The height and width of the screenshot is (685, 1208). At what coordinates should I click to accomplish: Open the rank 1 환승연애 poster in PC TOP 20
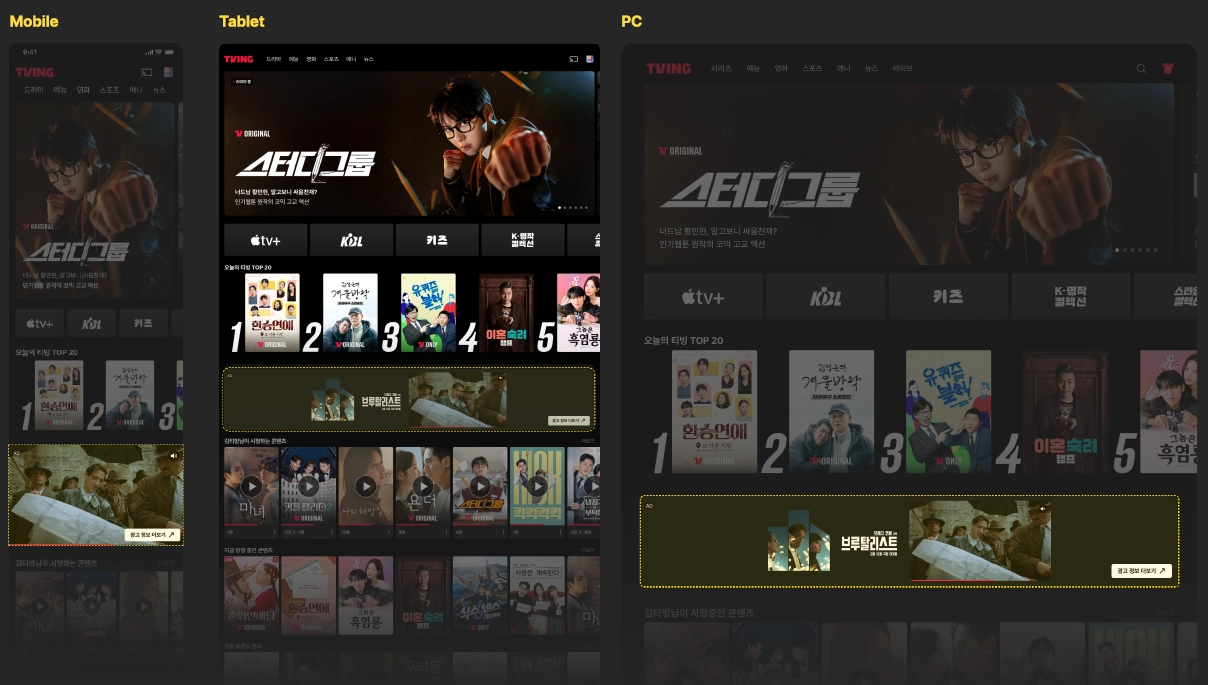coord(715,411)
